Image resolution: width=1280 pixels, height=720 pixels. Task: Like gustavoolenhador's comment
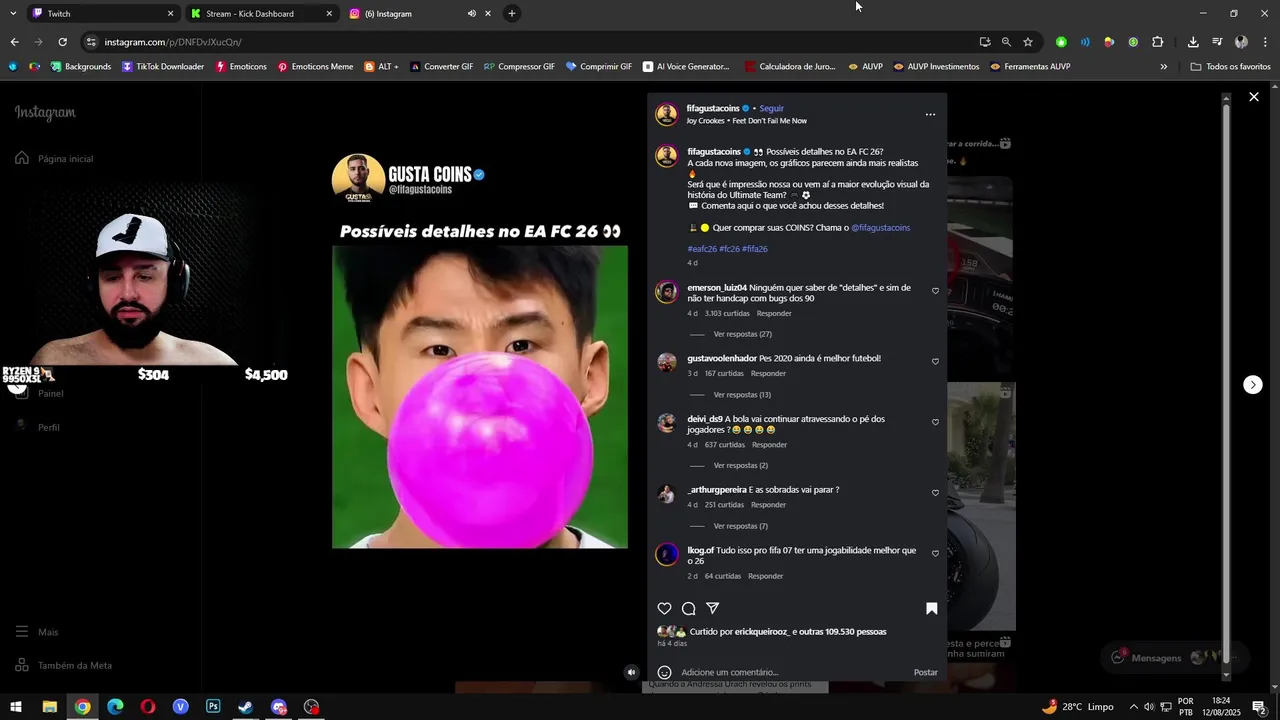[x=935, y=361]
